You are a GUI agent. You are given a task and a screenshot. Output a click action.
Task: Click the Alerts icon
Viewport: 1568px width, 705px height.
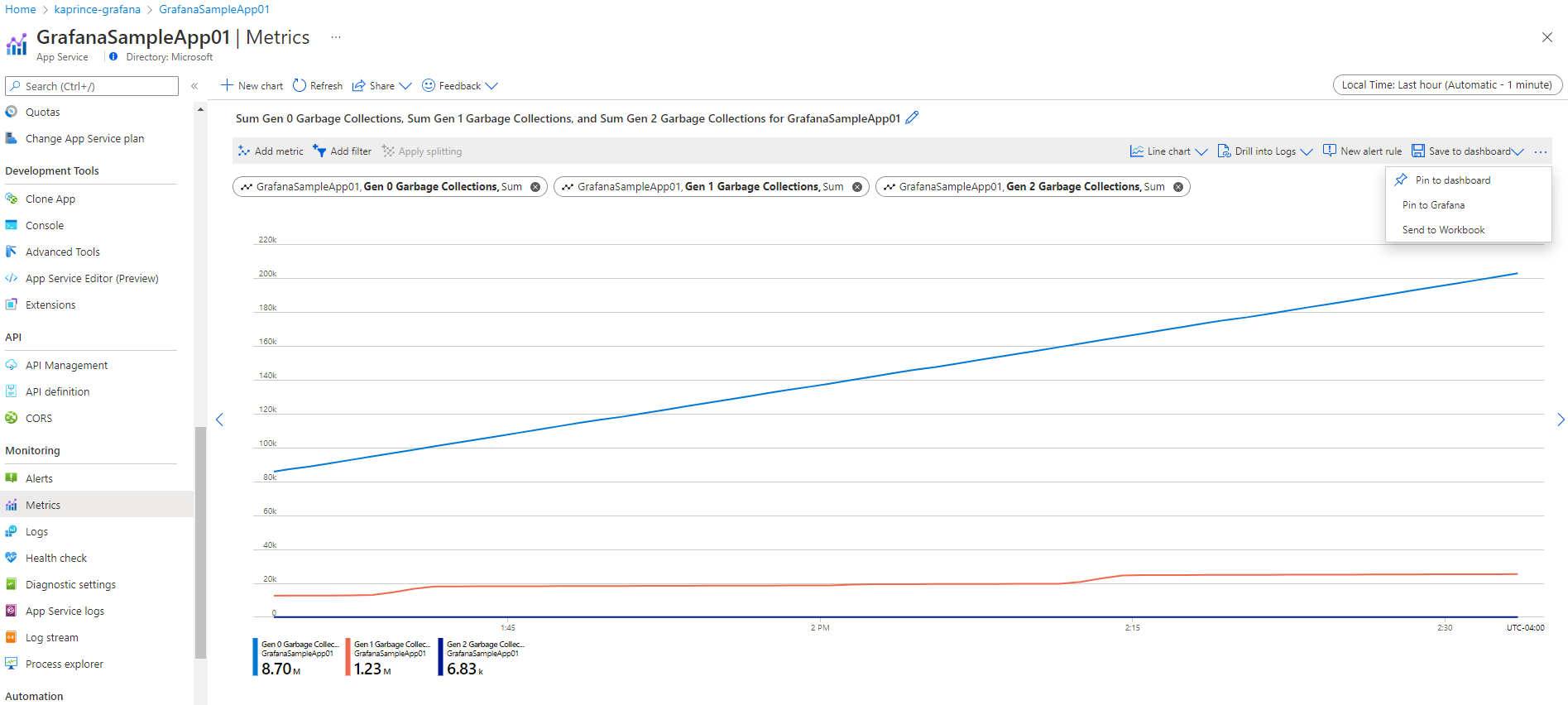coord(12,478)
